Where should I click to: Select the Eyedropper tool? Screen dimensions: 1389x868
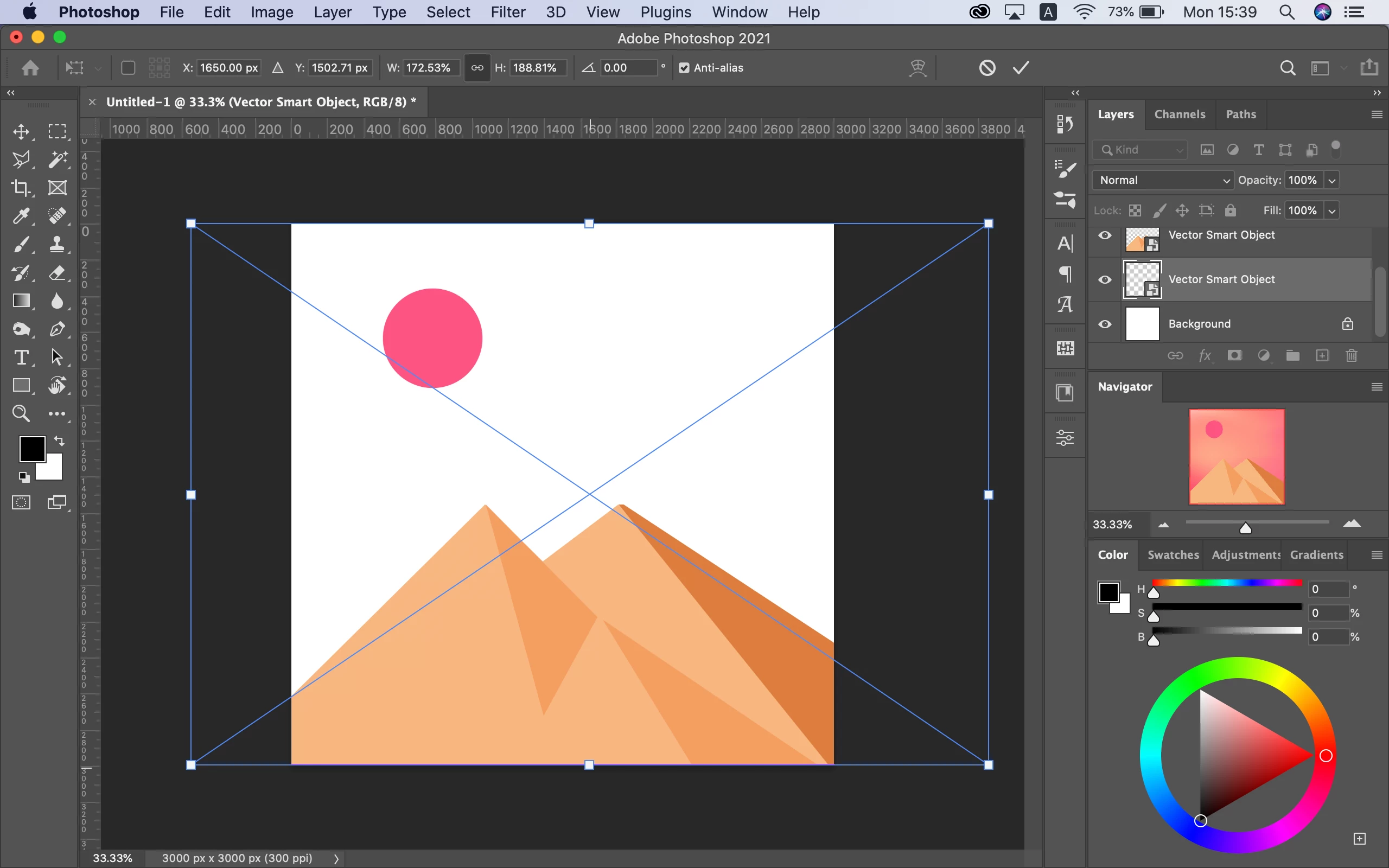[21, 216]
